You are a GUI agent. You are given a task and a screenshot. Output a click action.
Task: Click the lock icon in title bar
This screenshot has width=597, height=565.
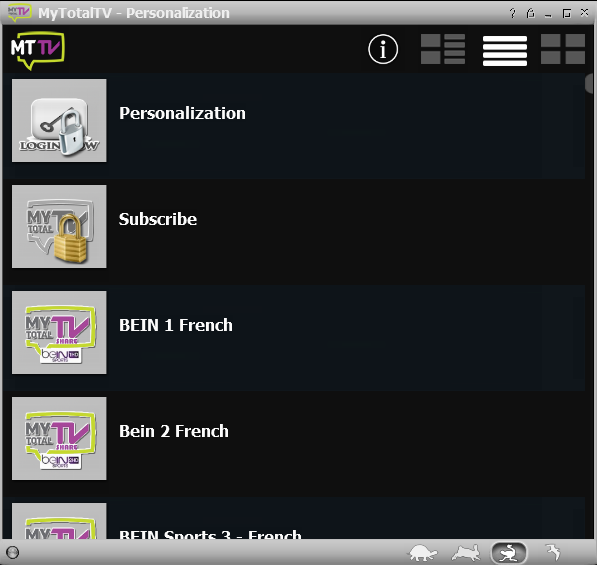(x=530, y=13)
